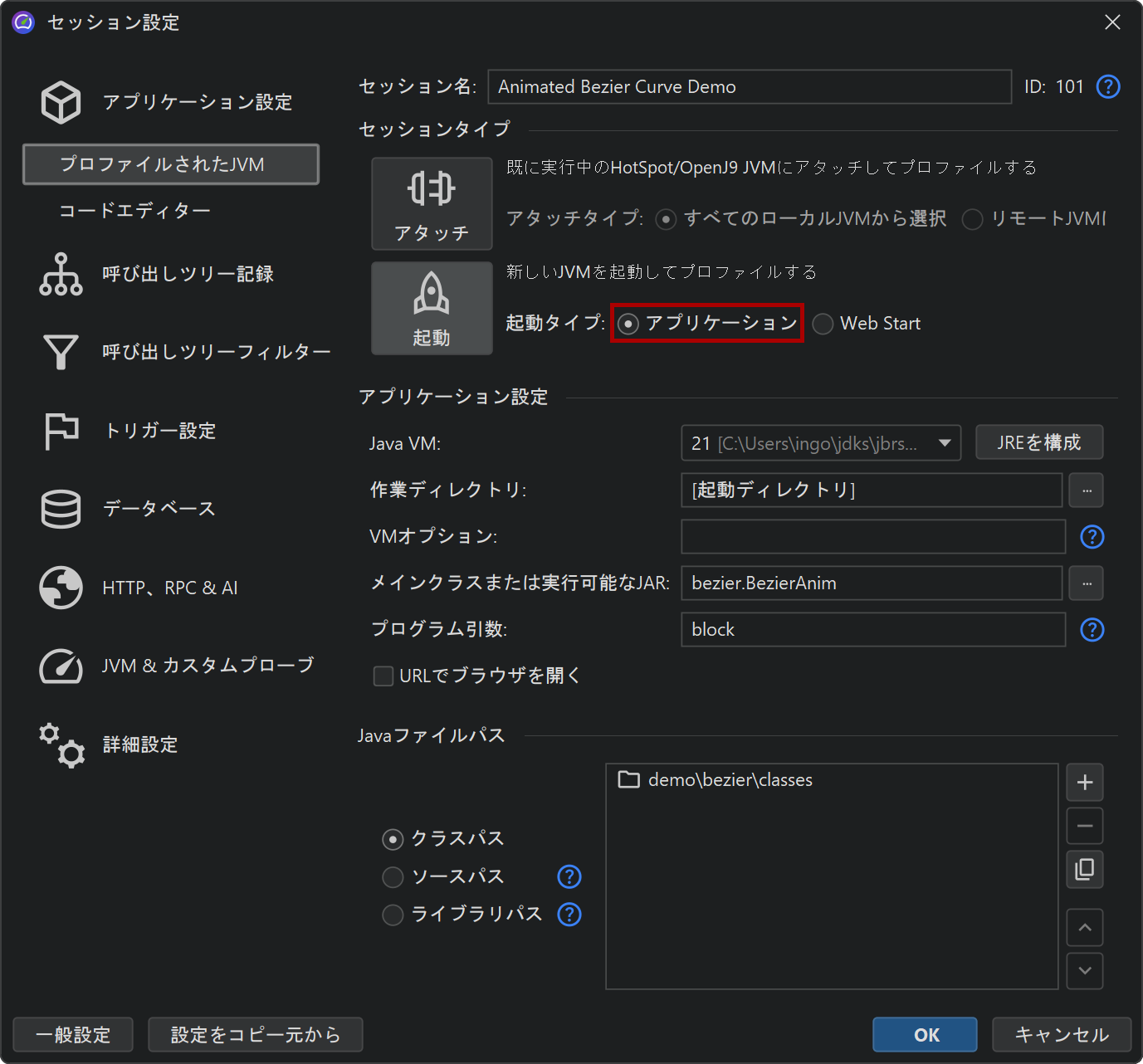Open the call tree recording (呼び出しツリー記録) section
Screen dimensions: 1143x1064
(61, 274)
